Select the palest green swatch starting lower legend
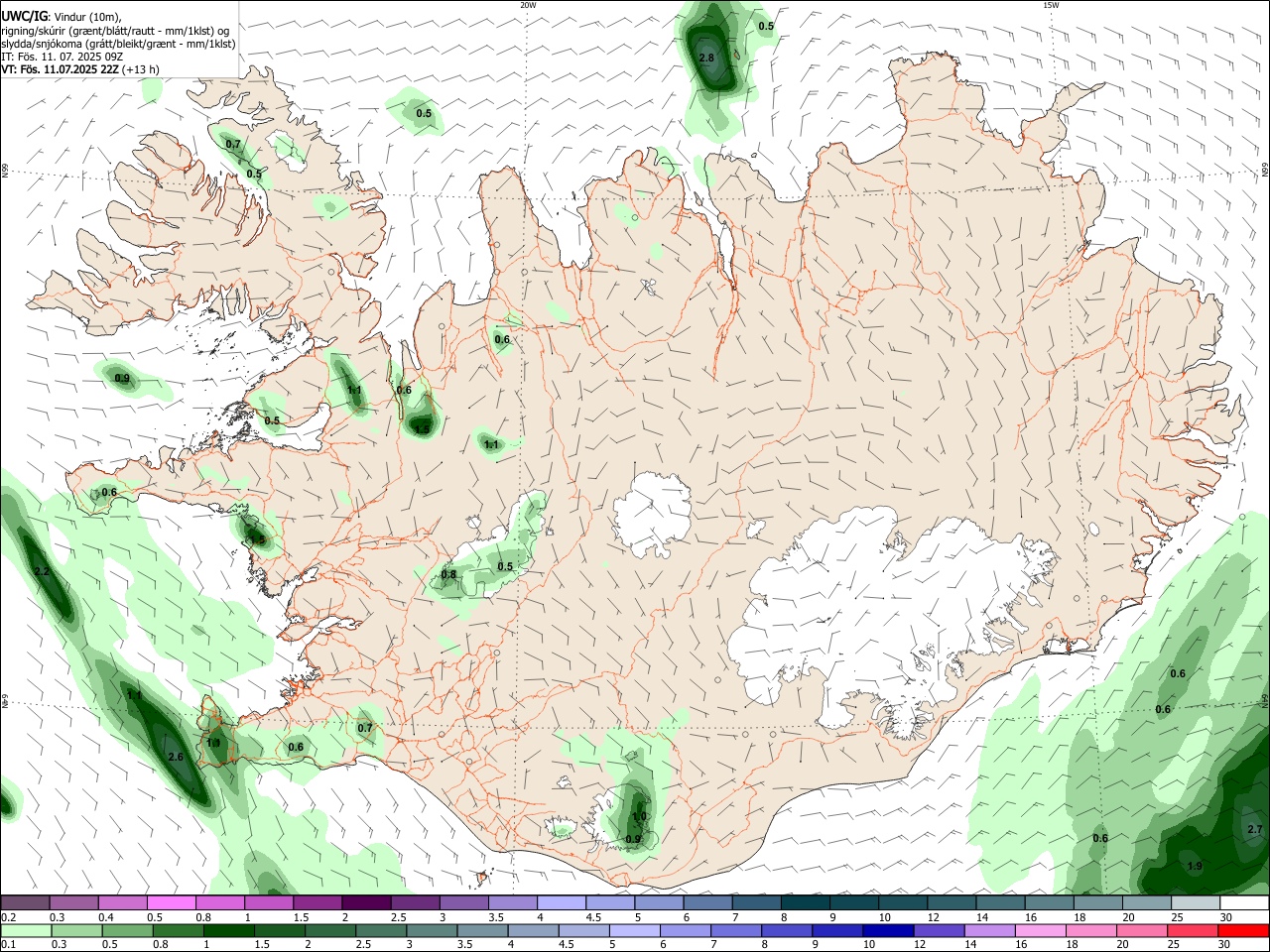 (25, 931)
